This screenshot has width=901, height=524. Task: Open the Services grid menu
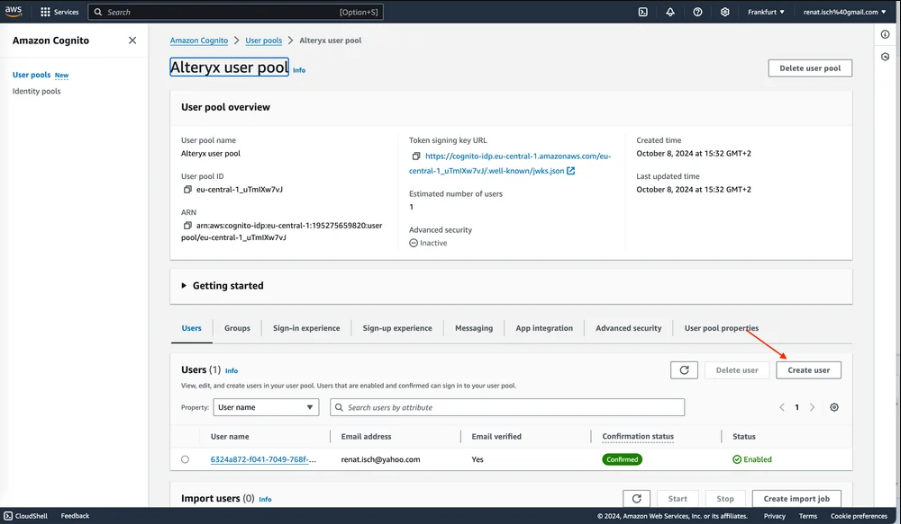pyautogui.click(x=59, y=11)
